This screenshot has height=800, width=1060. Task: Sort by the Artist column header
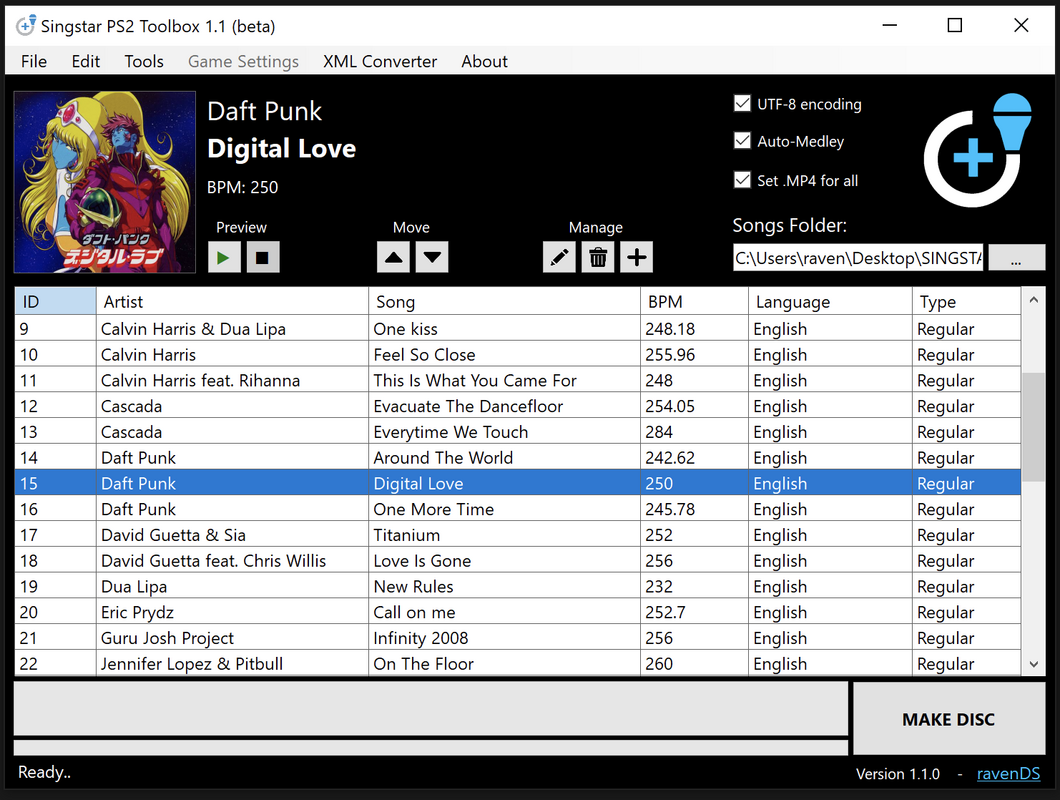coord(233,302)
